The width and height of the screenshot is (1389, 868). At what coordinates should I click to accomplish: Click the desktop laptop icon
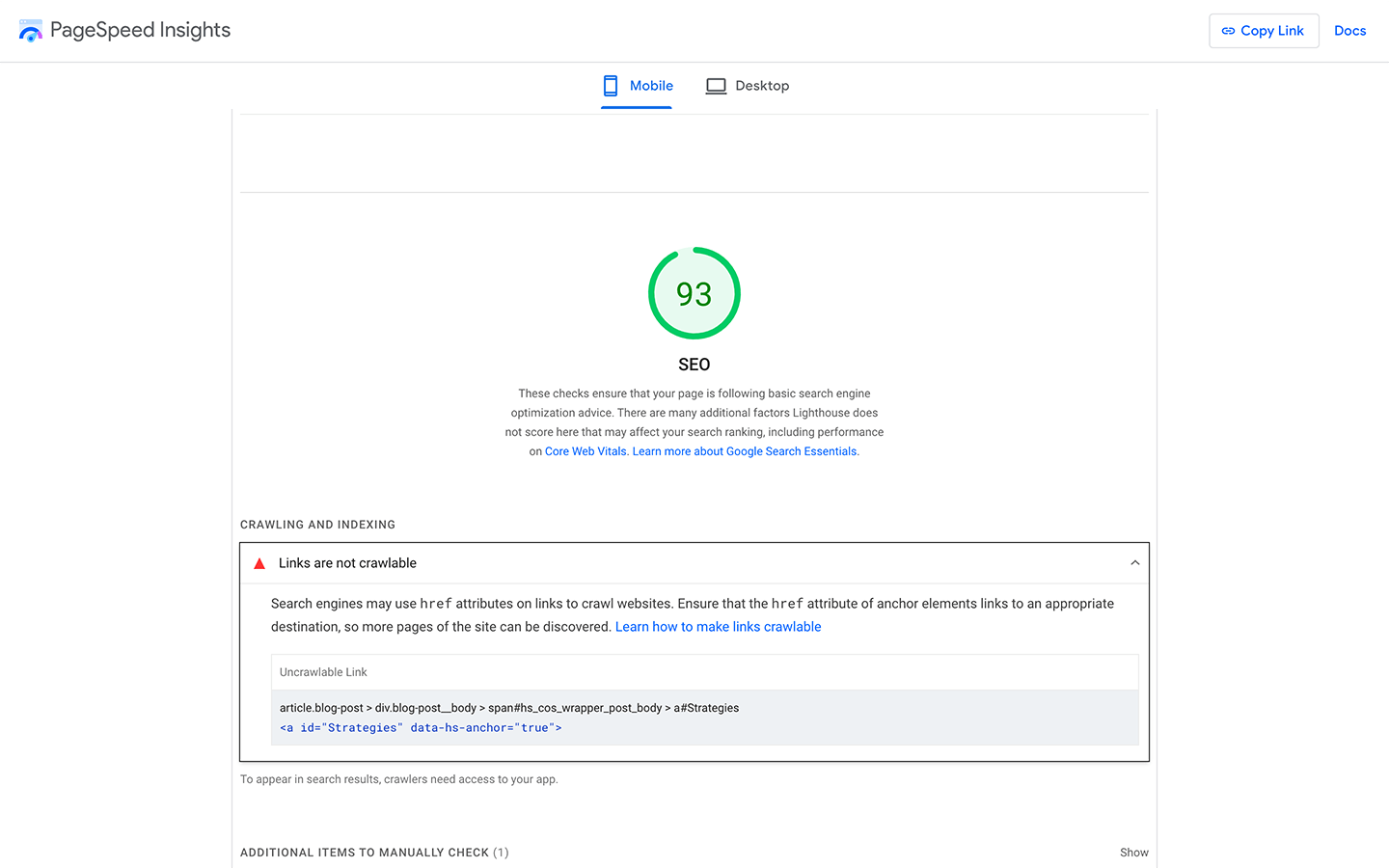pyautogui.click(x=716, y=86)
